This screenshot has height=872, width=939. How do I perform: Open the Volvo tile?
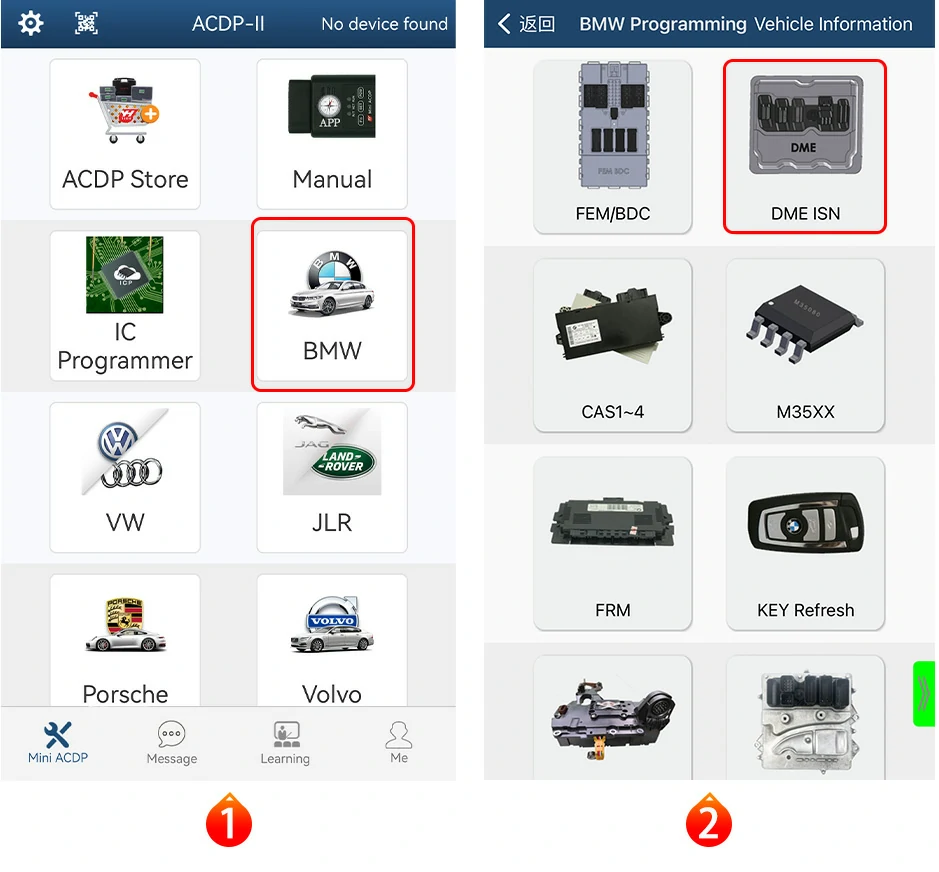(x=332, y=640)
